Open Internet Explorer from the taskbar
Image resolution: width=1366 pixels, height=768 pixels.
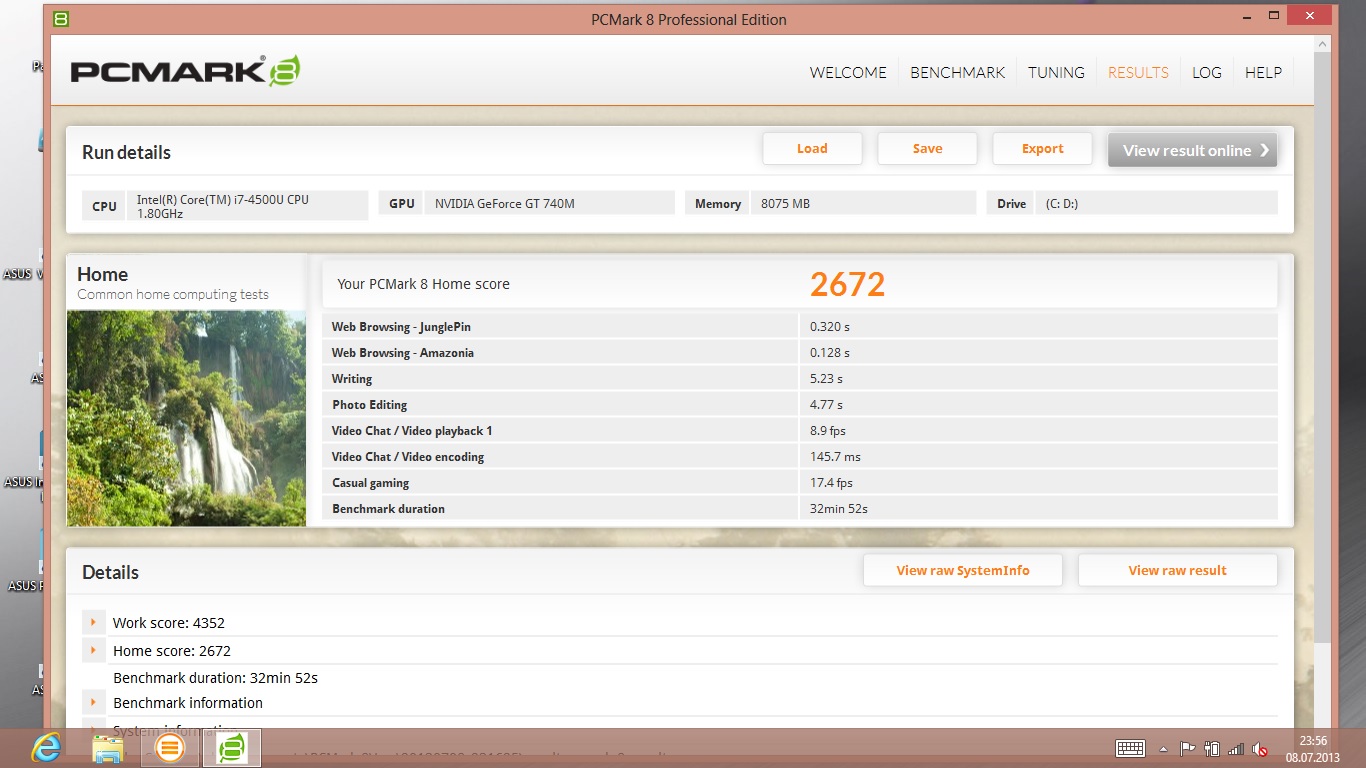pyautogui.click(x=46, y=747)
